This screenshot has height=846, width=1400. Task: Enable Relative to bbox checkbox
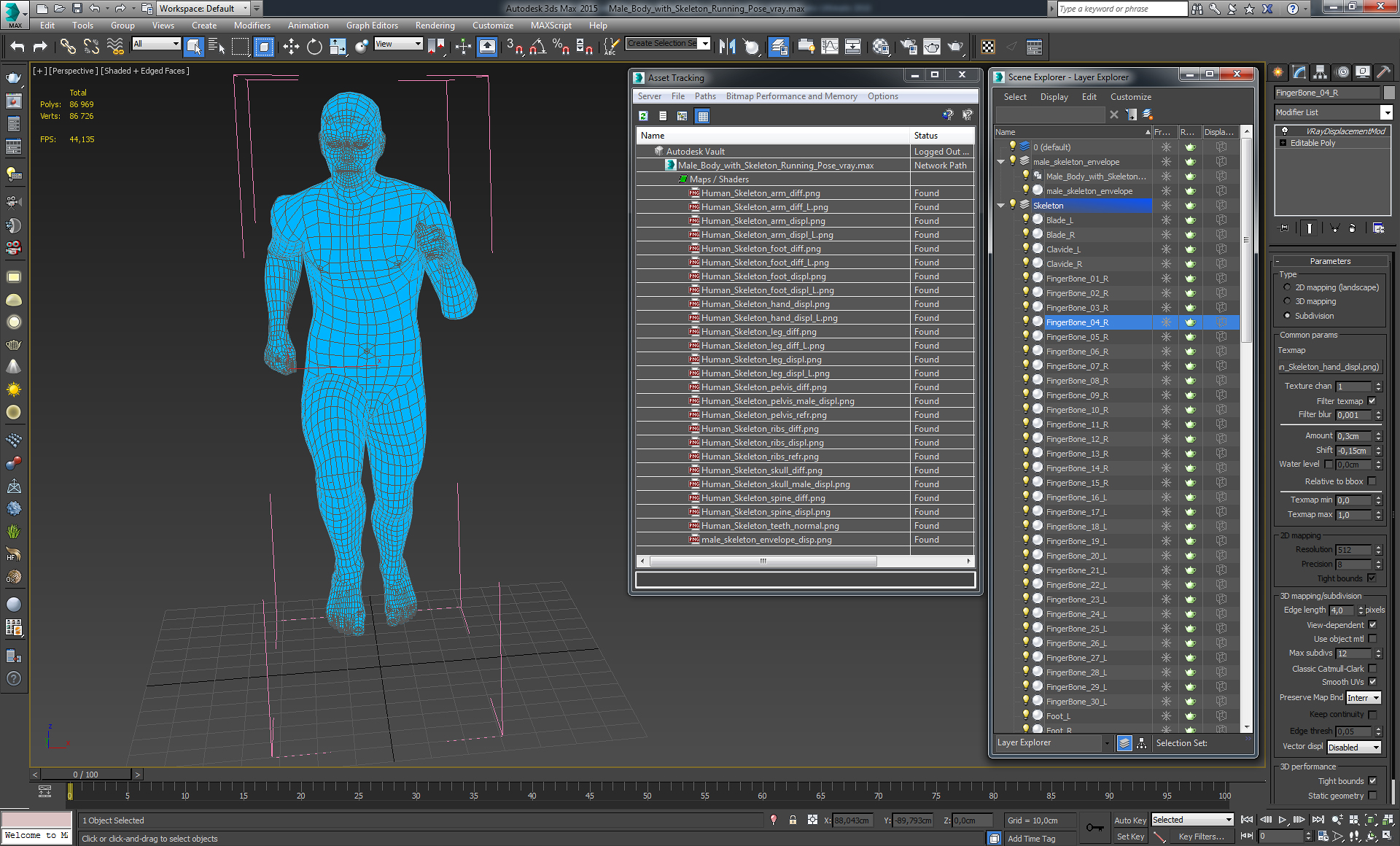[1372, 481]
